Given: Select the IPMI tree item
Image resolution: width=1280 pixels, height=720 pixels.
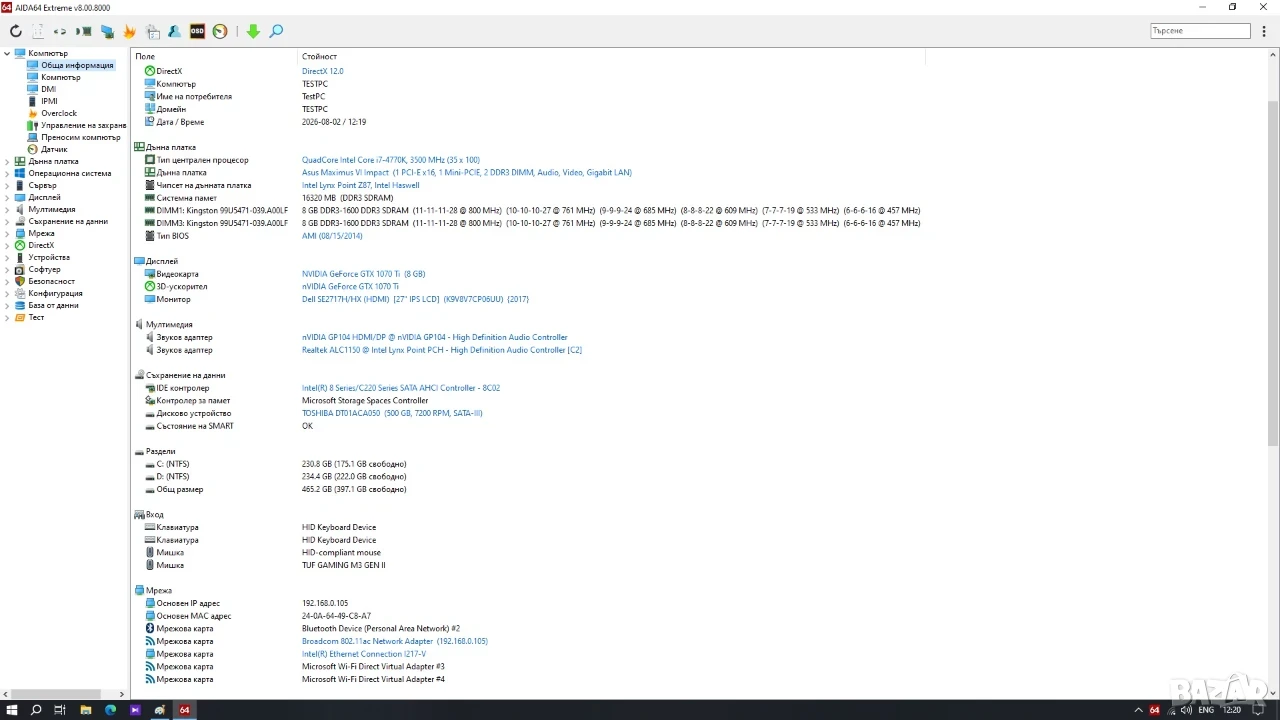Looking at the screenshot, I should (49, 101).
